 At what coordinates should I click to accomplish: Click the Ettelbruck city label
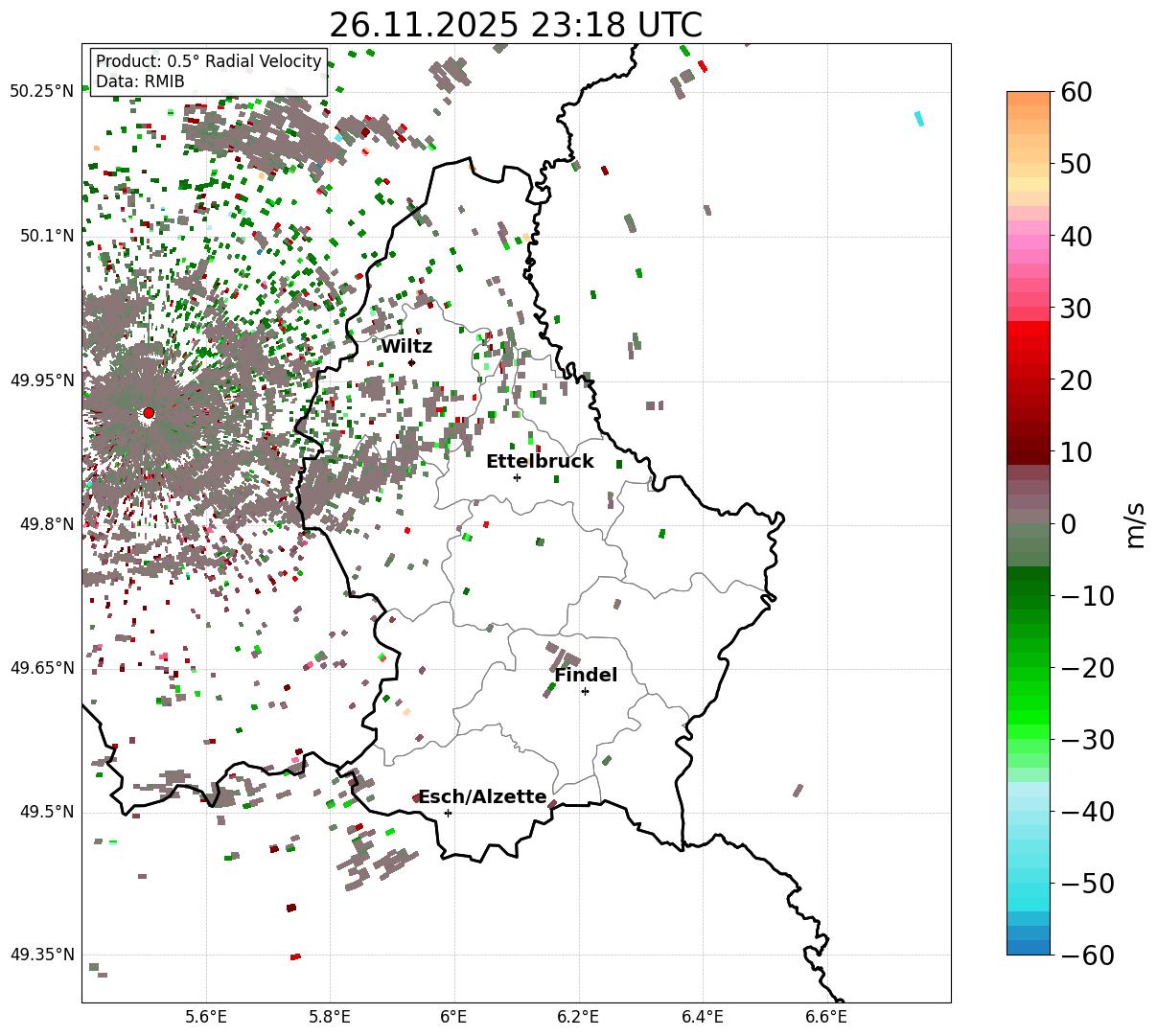pos(540,462)
